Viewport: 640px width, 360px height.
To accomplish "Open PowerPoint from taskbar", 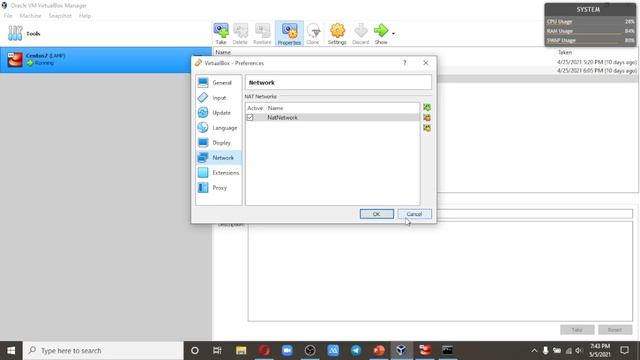I will click(x=379, y=351).
